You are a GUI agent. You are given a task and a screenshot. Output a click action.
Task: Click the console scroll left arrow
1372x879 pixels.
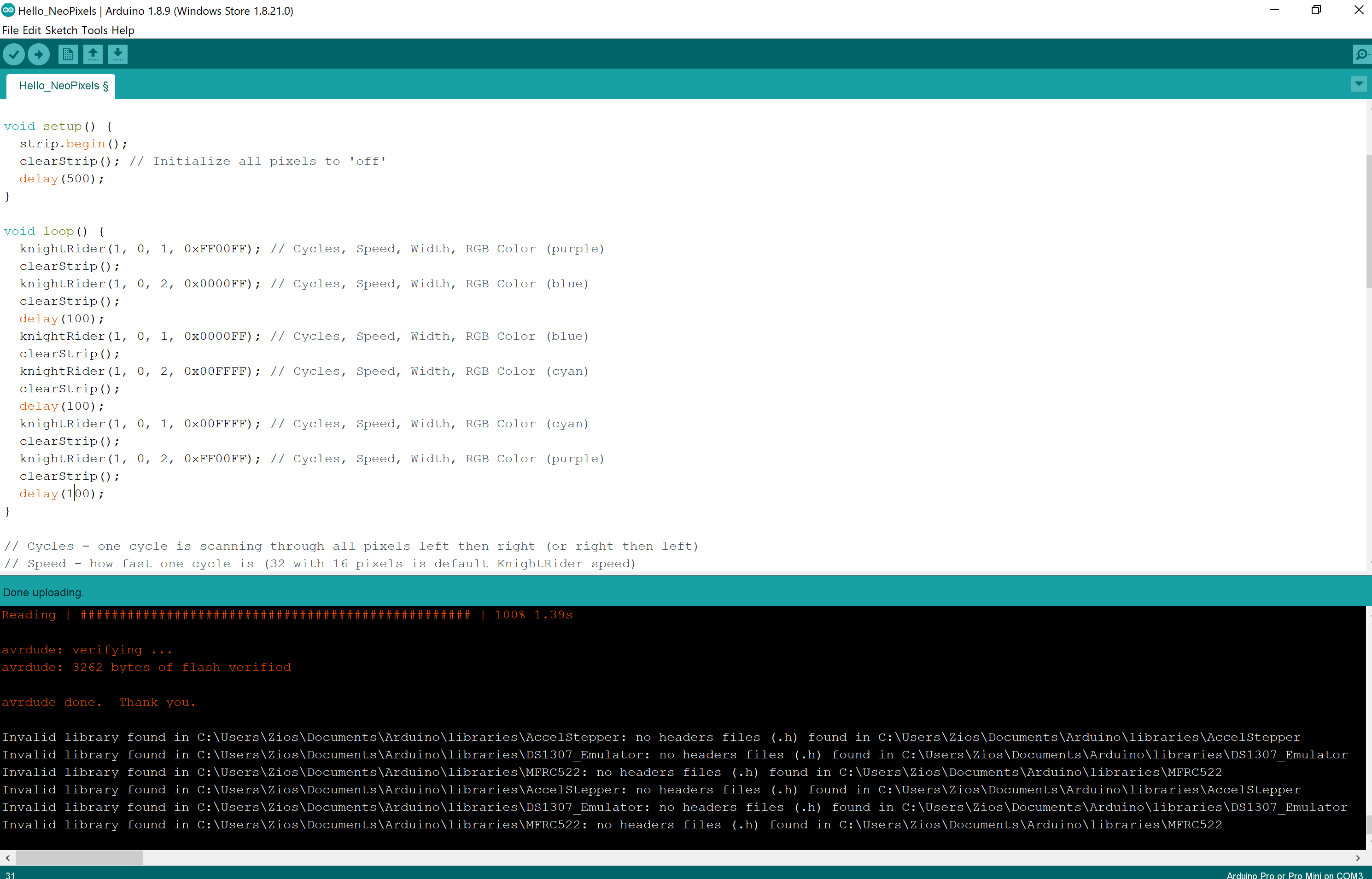pyautogui.click(x=7, y=857)
